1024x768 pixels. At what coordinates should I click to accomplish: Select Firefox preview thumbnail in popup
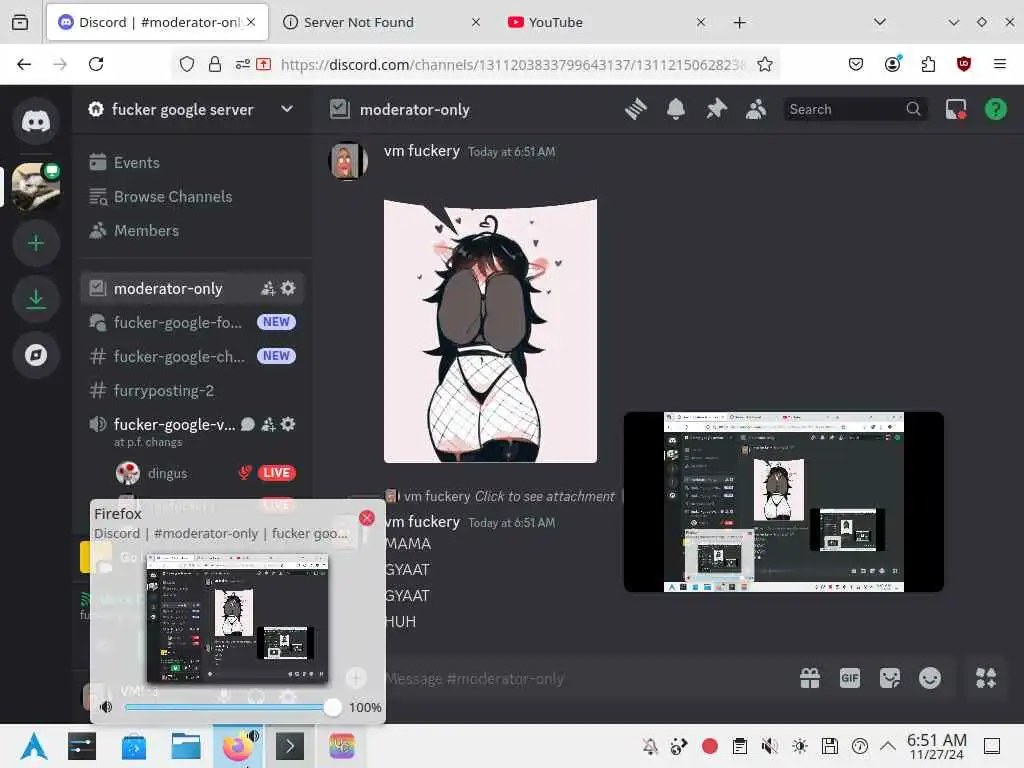[x=238, y=618]
